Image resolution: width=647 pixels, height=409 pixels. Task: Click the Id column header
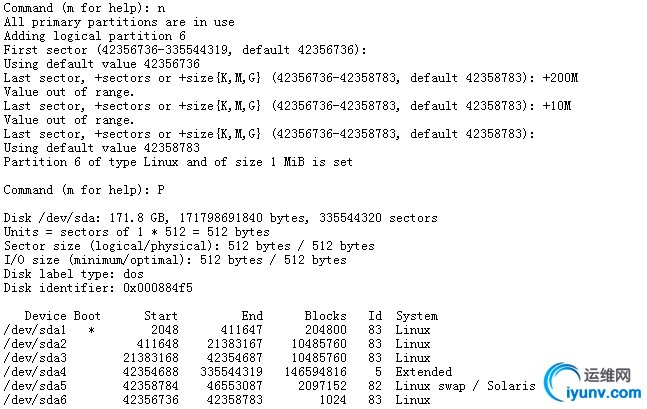click(375, 316)
